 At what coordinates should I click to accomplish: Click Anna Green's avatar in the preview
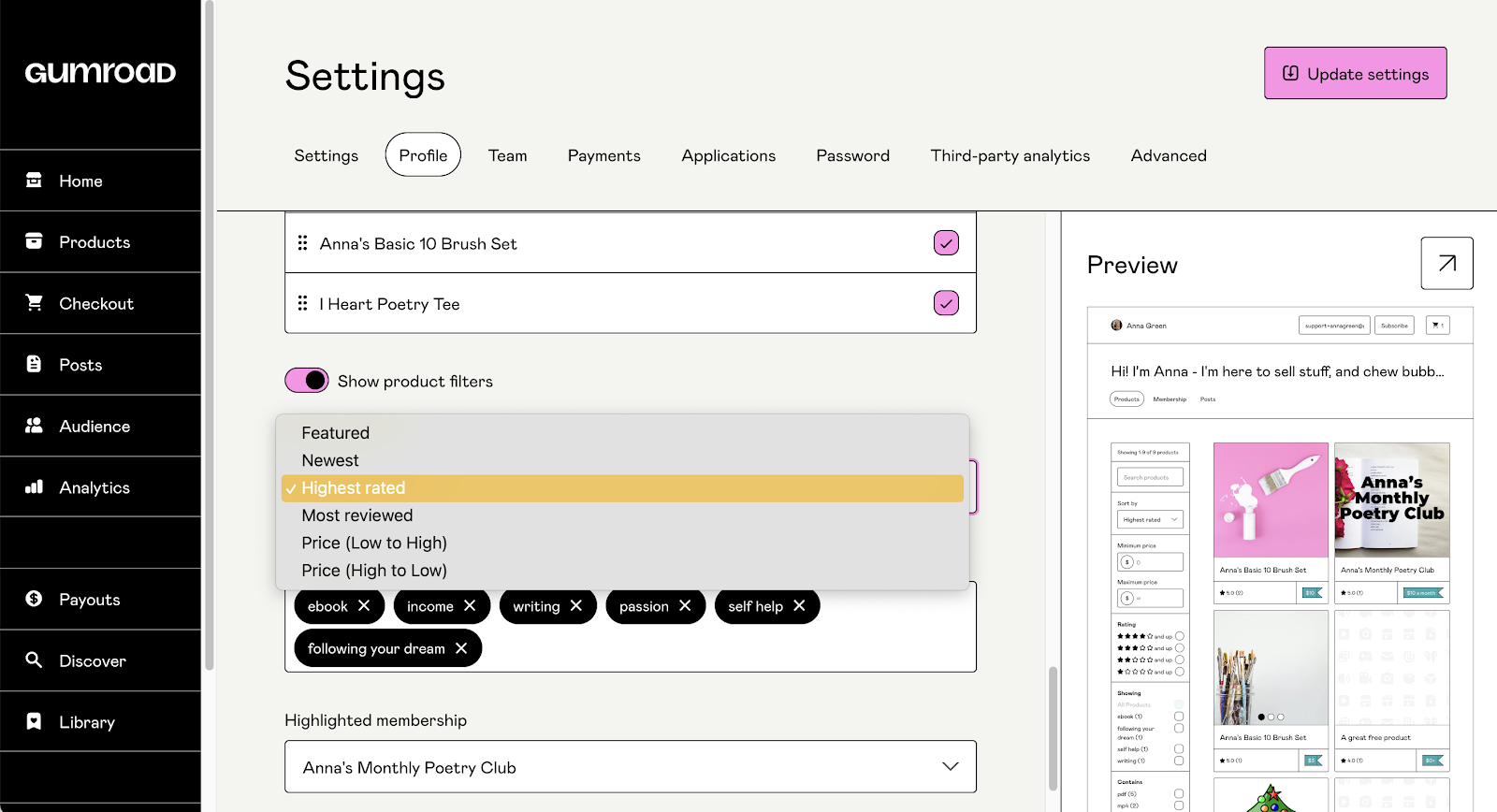coord(1116,326)
